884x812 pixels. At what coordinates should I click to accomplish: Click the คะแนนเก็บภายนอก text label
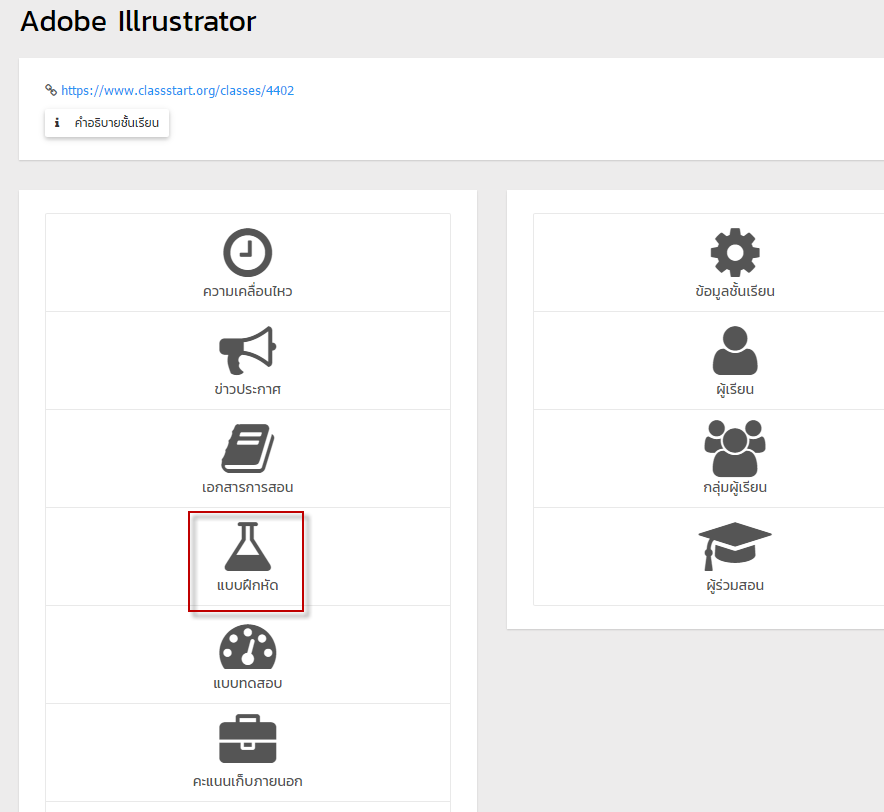click(x=247, y=781)
